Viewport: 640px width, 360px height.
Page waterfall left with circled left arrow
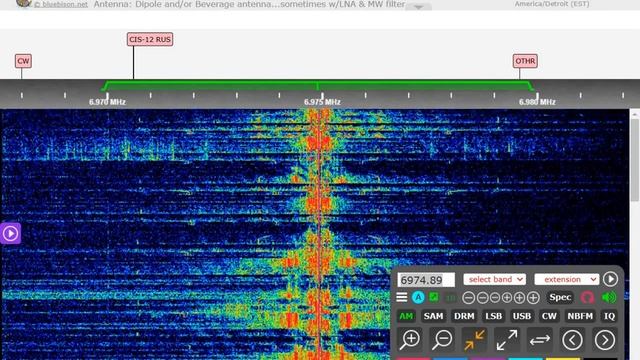(572, 340)
